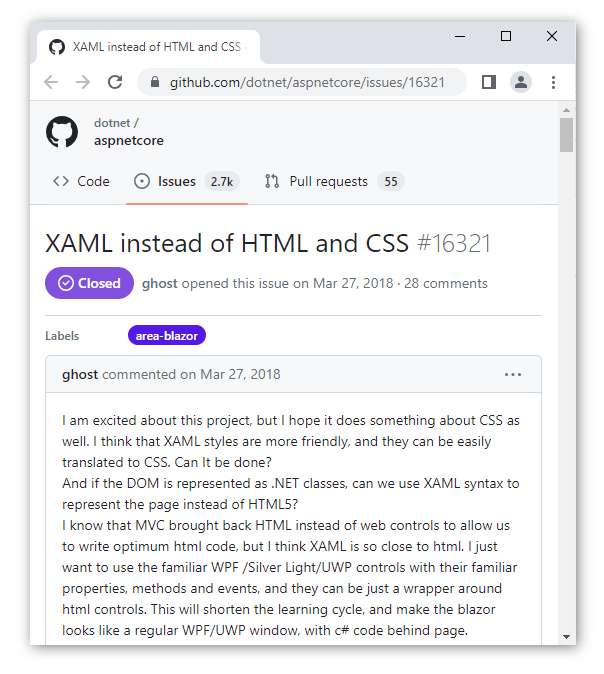Go back using the browser back arrow
Viewport: 604px width, 674px height.
[51, 82]
